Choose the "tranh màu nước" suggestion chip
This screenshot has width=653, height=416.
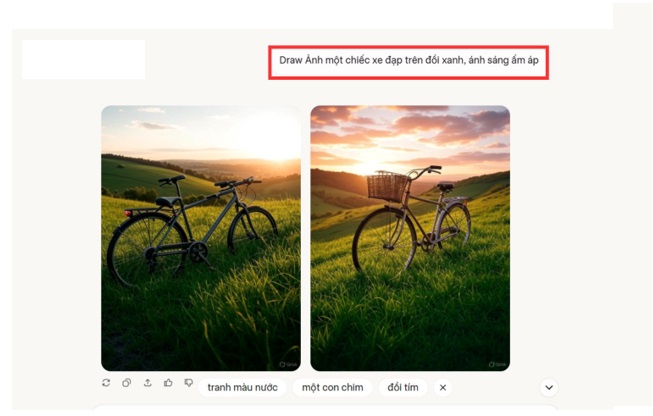tap(242, 388)
